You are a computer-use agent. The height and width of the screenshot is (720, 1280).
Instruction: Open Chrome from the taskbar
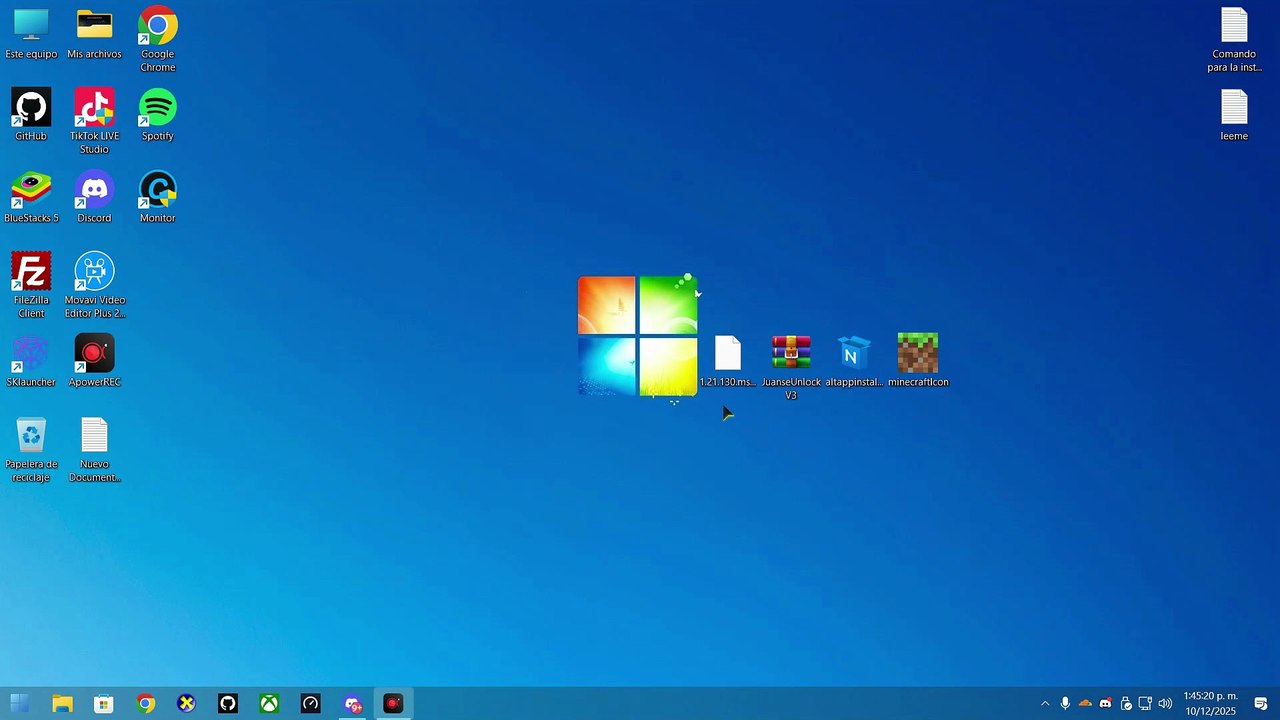click(146, 704)
